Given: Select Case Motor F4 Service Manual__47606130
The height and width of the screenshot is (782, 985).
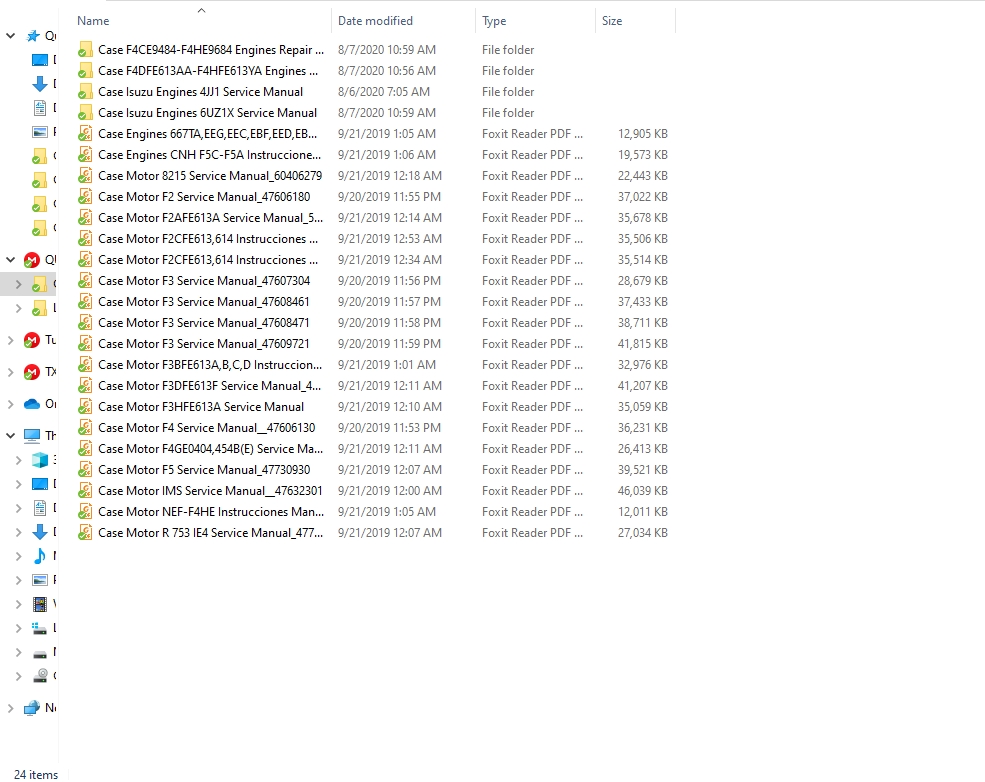Looking at the screenshot, I should tap(207, 428).
